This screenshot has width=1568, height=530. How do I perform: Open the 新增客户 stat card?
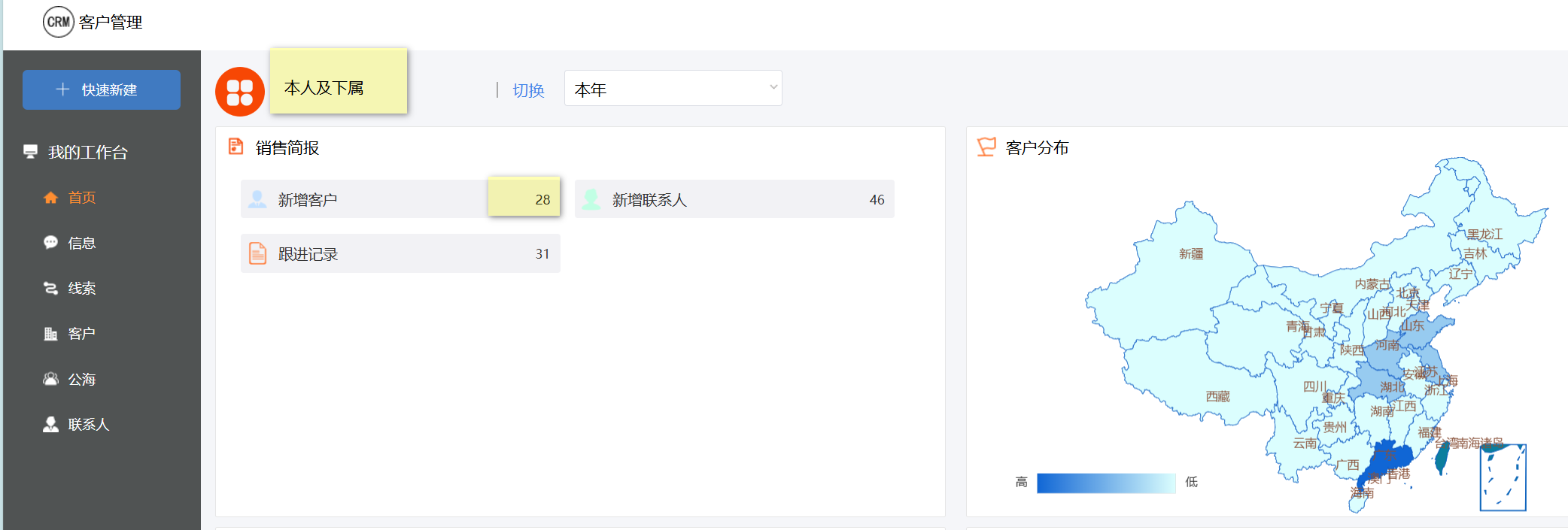click(400, 199)
